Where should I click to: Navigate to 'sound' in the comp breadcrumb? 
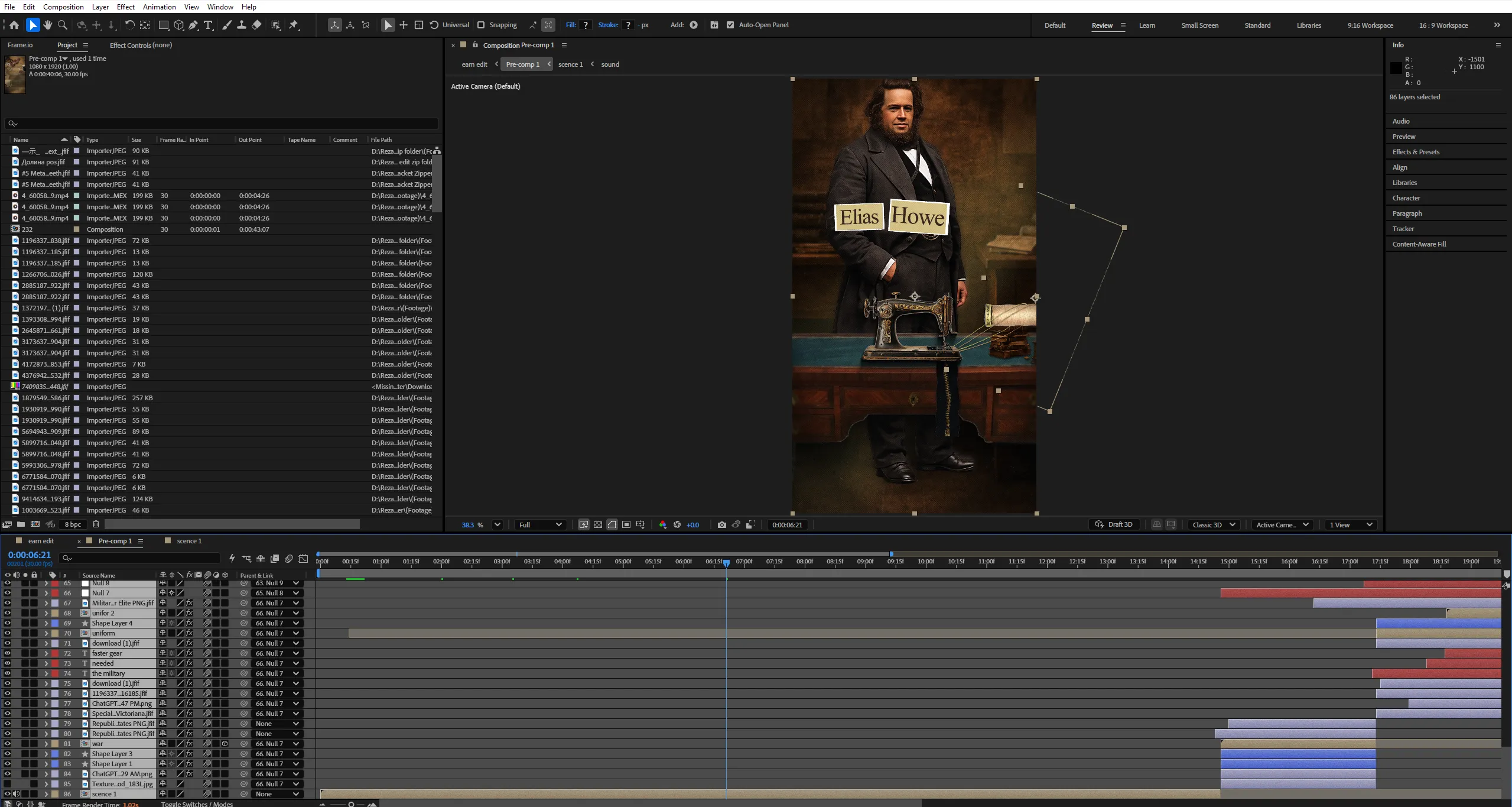(610, 64)
